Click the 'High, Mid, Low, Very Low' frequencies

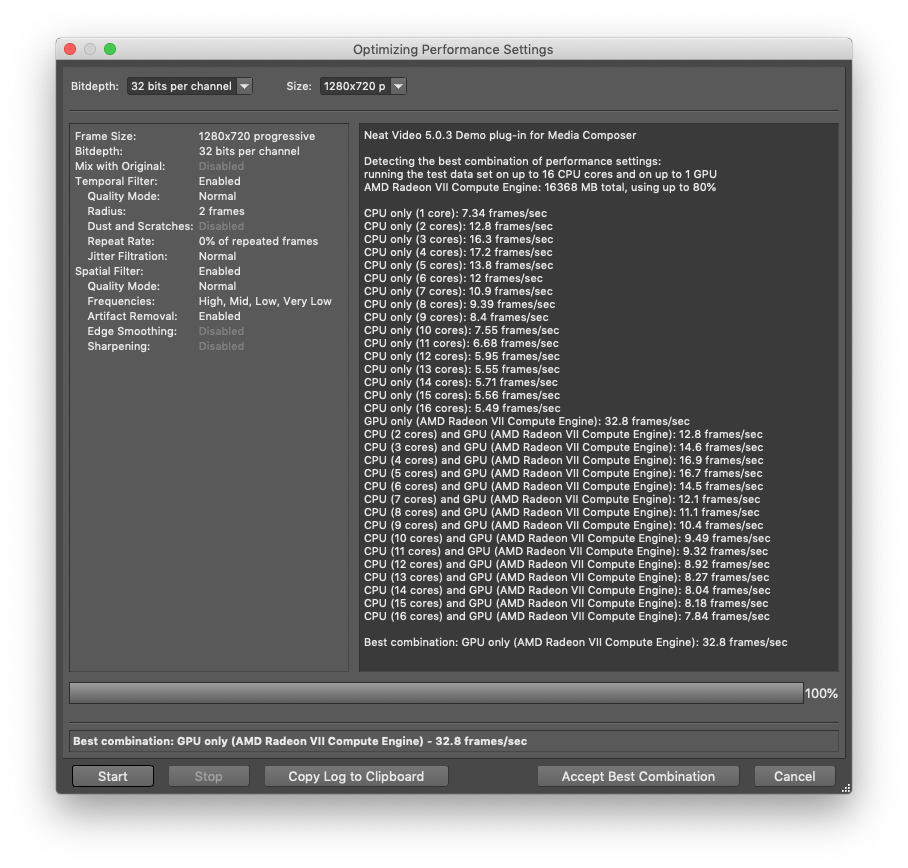tap(265, 302)
